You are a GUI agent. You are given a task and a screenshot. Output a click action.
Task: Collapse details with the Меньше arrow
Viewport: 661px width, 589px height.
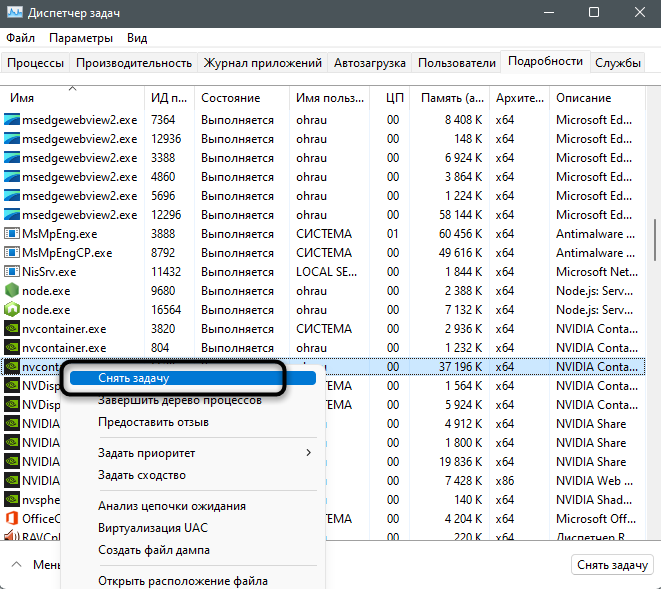point(16,564)
